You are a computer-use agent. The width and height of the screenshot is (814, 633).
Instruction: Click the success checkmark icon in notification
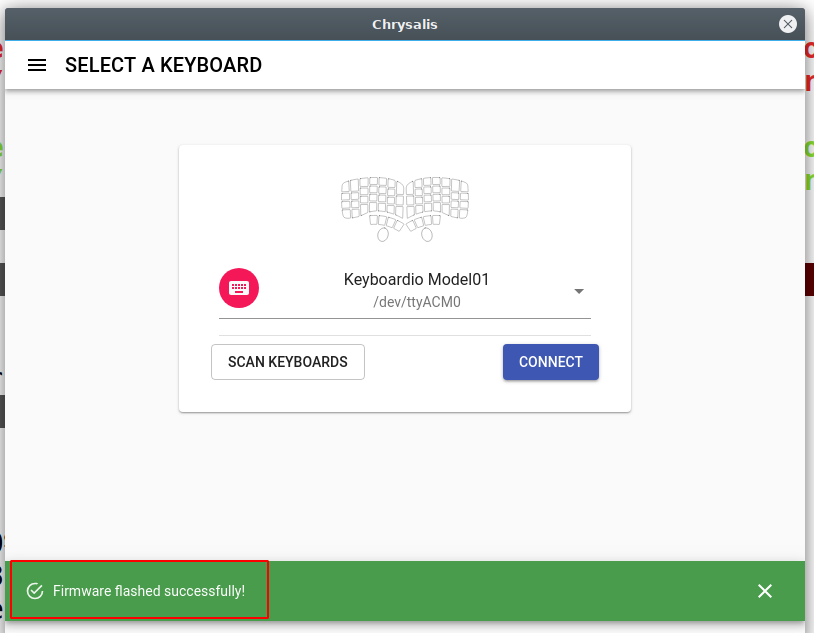point(35,591)
